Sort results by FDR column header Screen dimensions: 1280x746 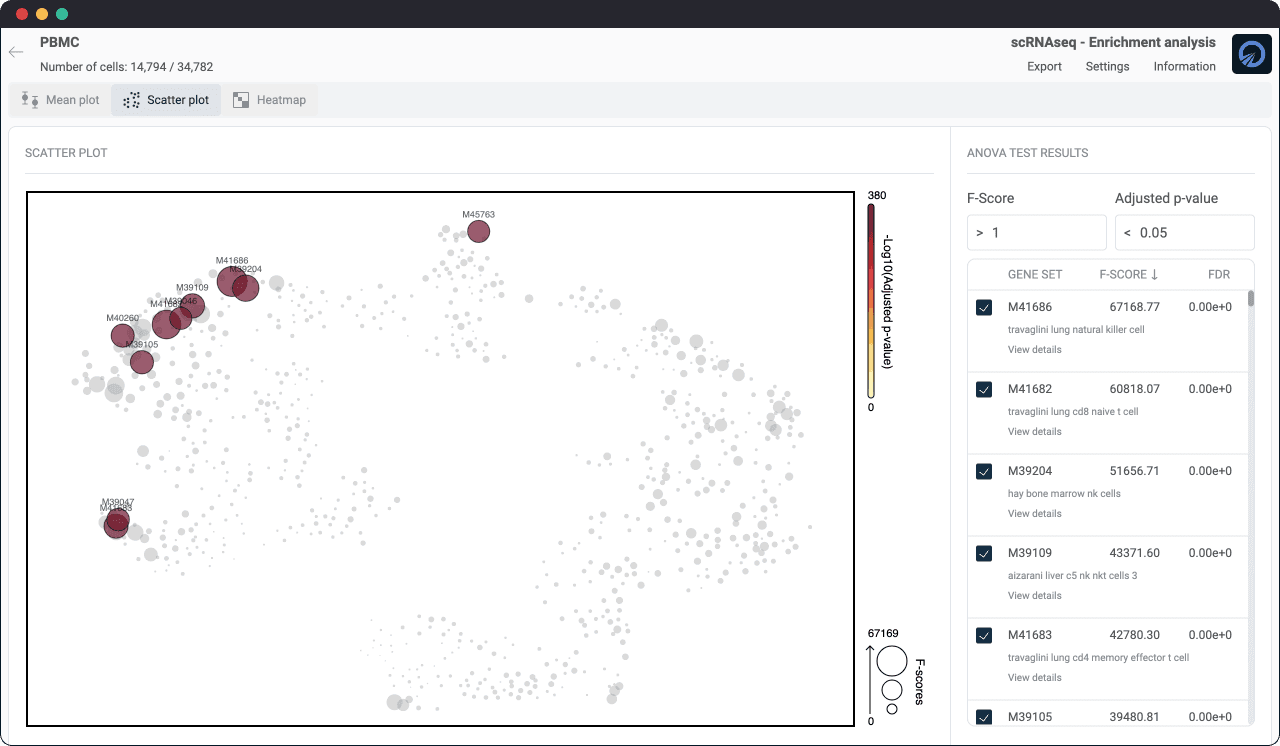[1217, 275]
